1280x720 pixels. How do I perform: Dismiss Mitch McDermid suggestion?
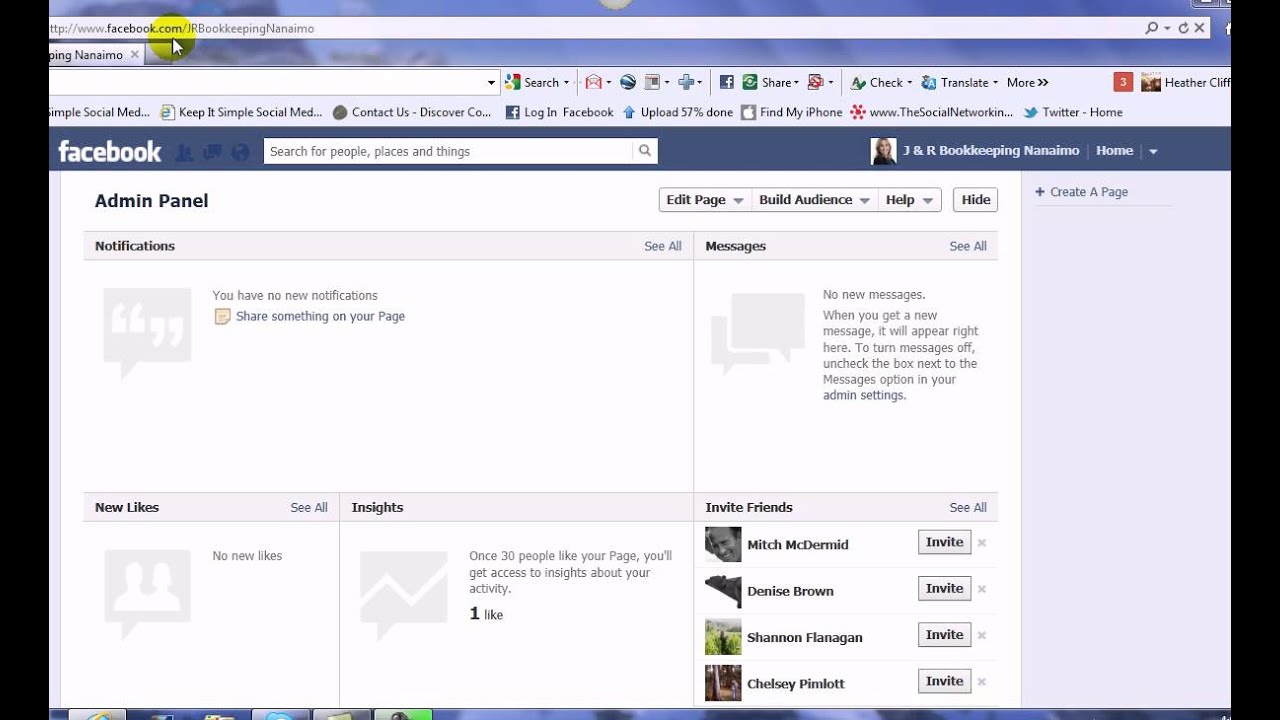click(x=982, y=543)
